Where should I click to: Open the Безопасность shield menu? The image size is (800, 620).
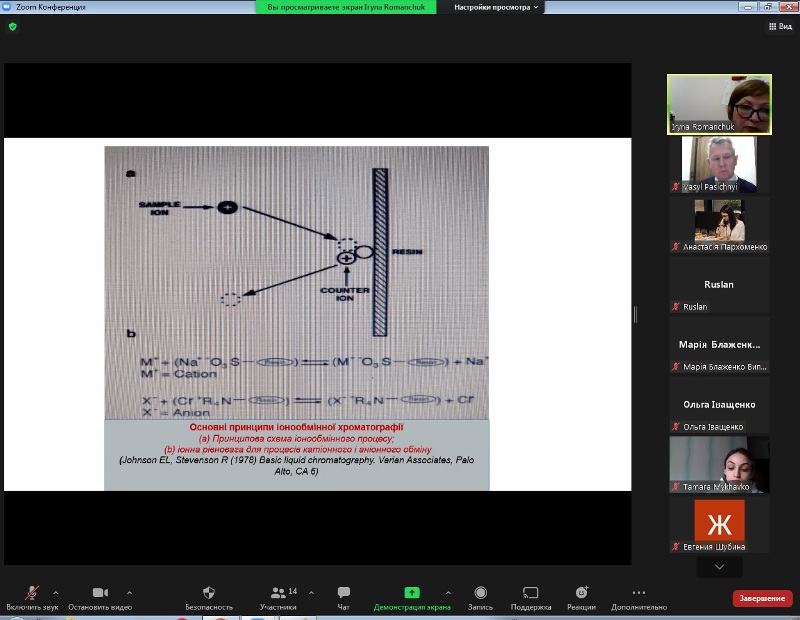[x=209, y=598]
